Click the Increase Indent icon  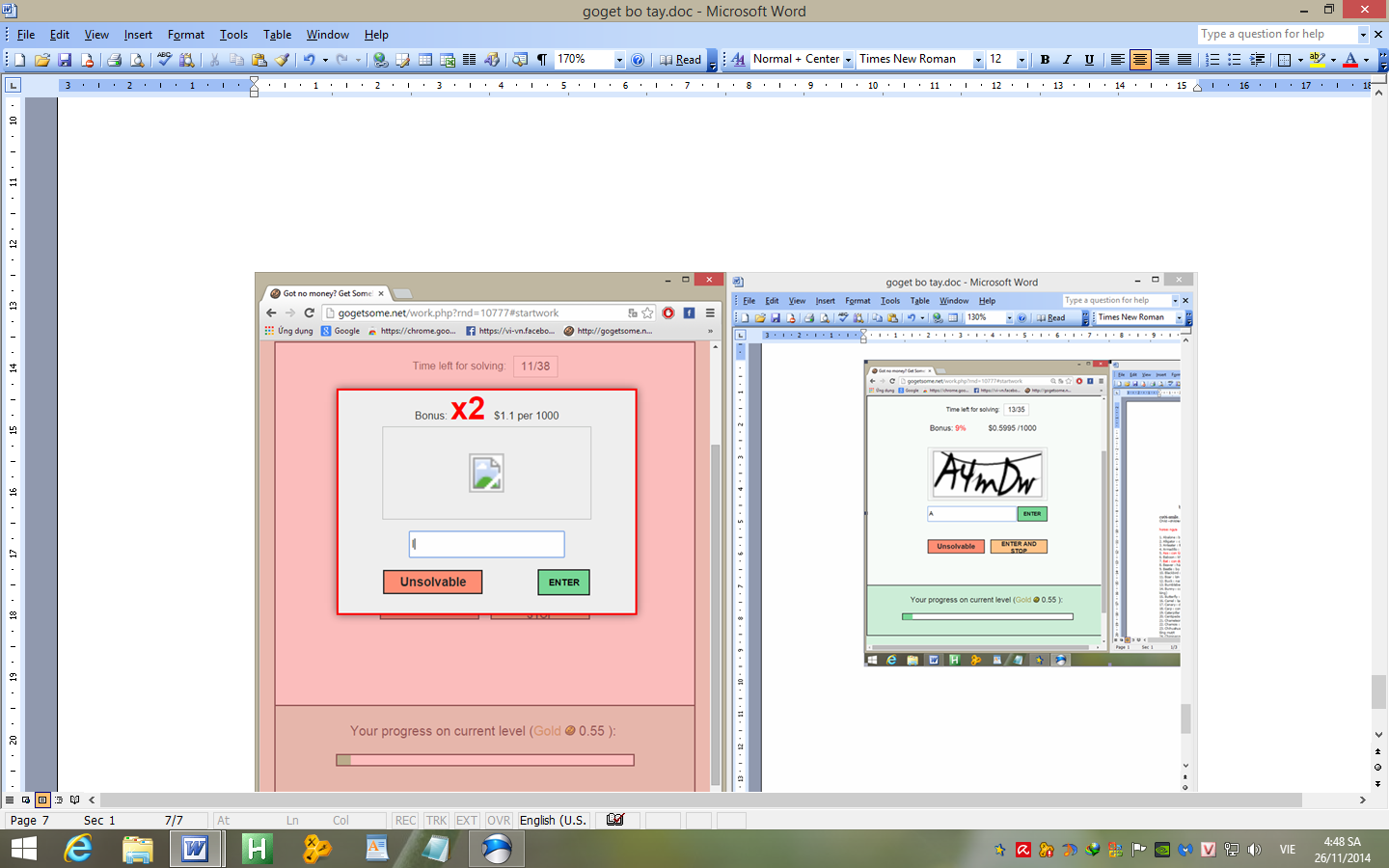click(x=1258, y=60)
